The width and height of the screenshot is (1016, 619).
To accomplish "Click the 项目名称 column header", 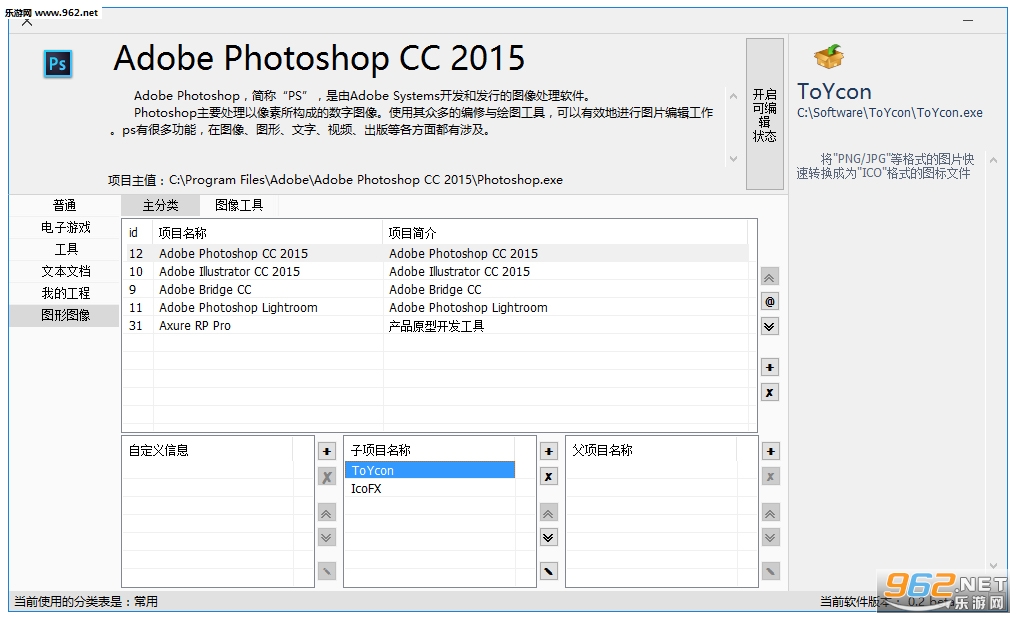I will coord(268,233).
